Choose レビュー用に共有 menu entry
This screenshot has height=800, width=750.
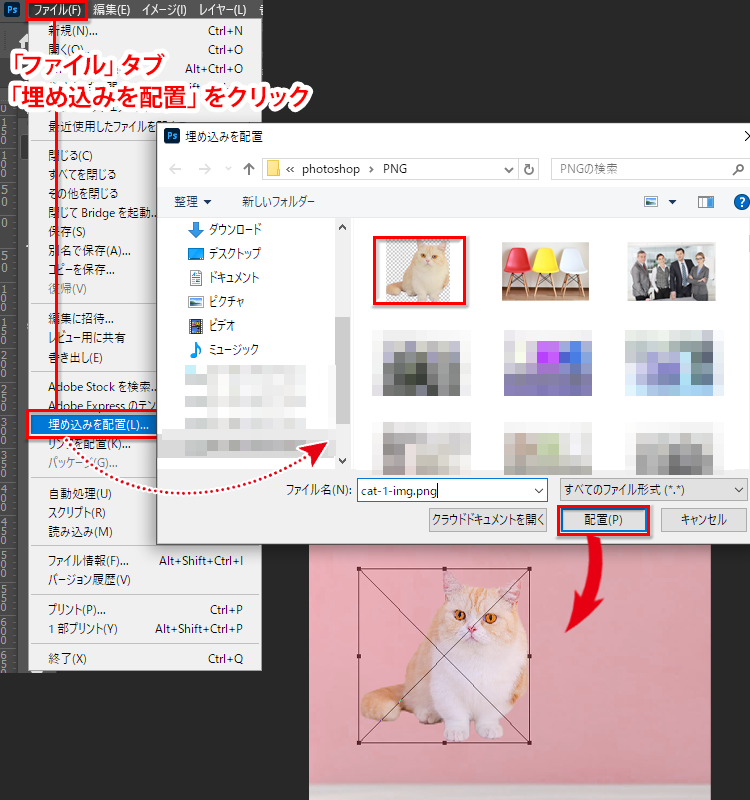tap(94, 338)
